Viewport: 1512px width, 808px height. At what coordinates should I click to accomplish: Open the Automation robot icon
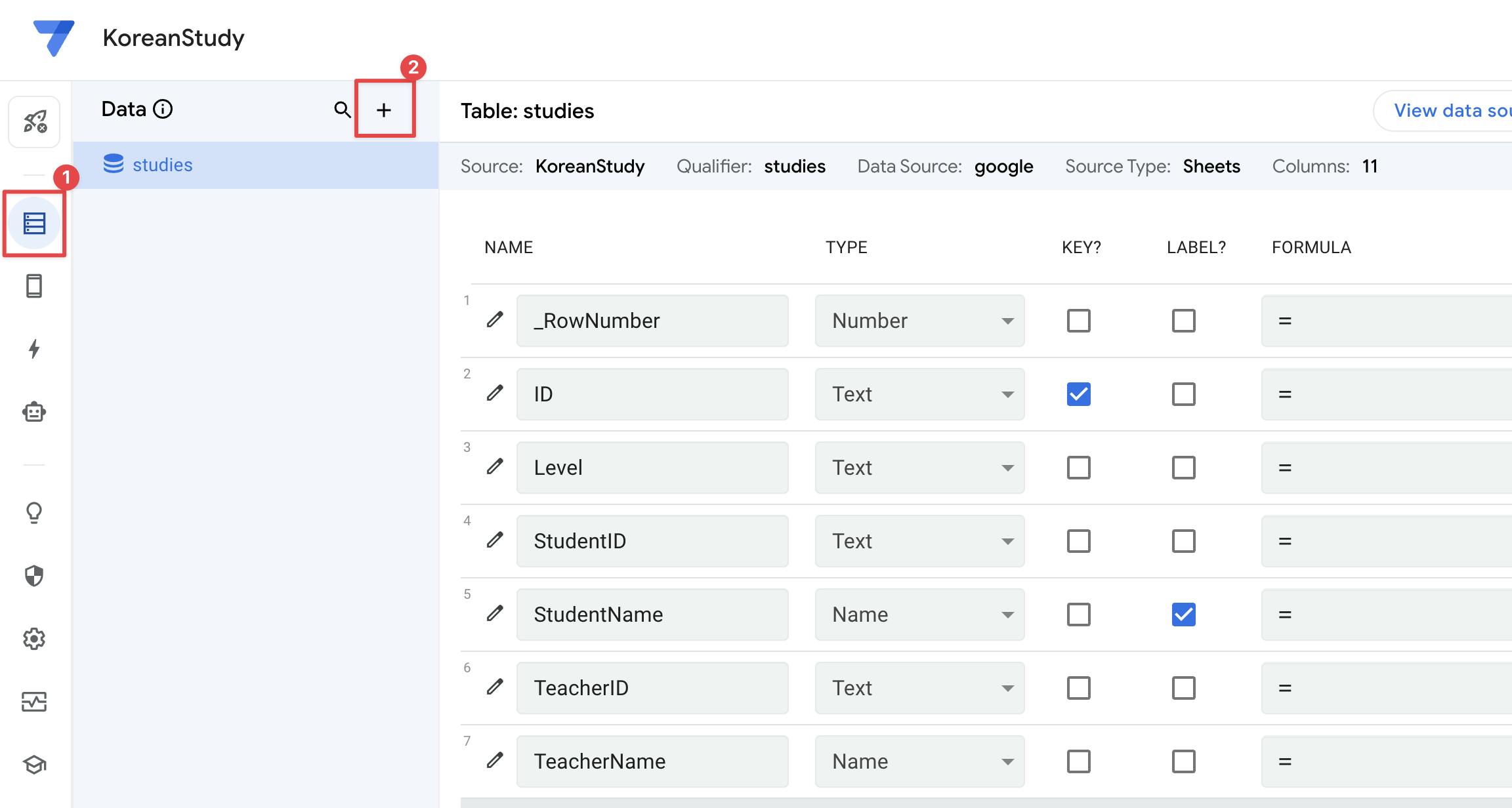pos(34,412)
